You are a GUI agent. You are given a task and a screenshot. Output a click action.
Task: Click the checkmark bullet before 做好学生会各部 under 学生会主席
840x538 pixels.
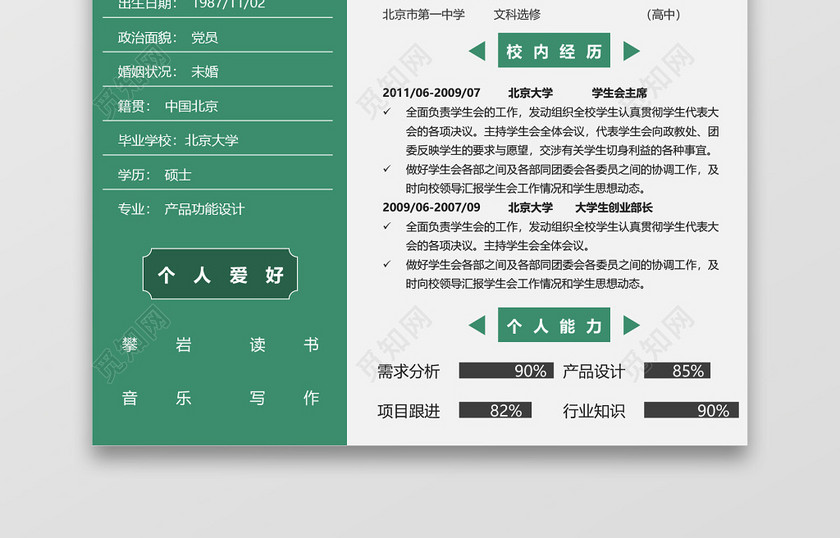pyautogui.click(x=387, y=169)
